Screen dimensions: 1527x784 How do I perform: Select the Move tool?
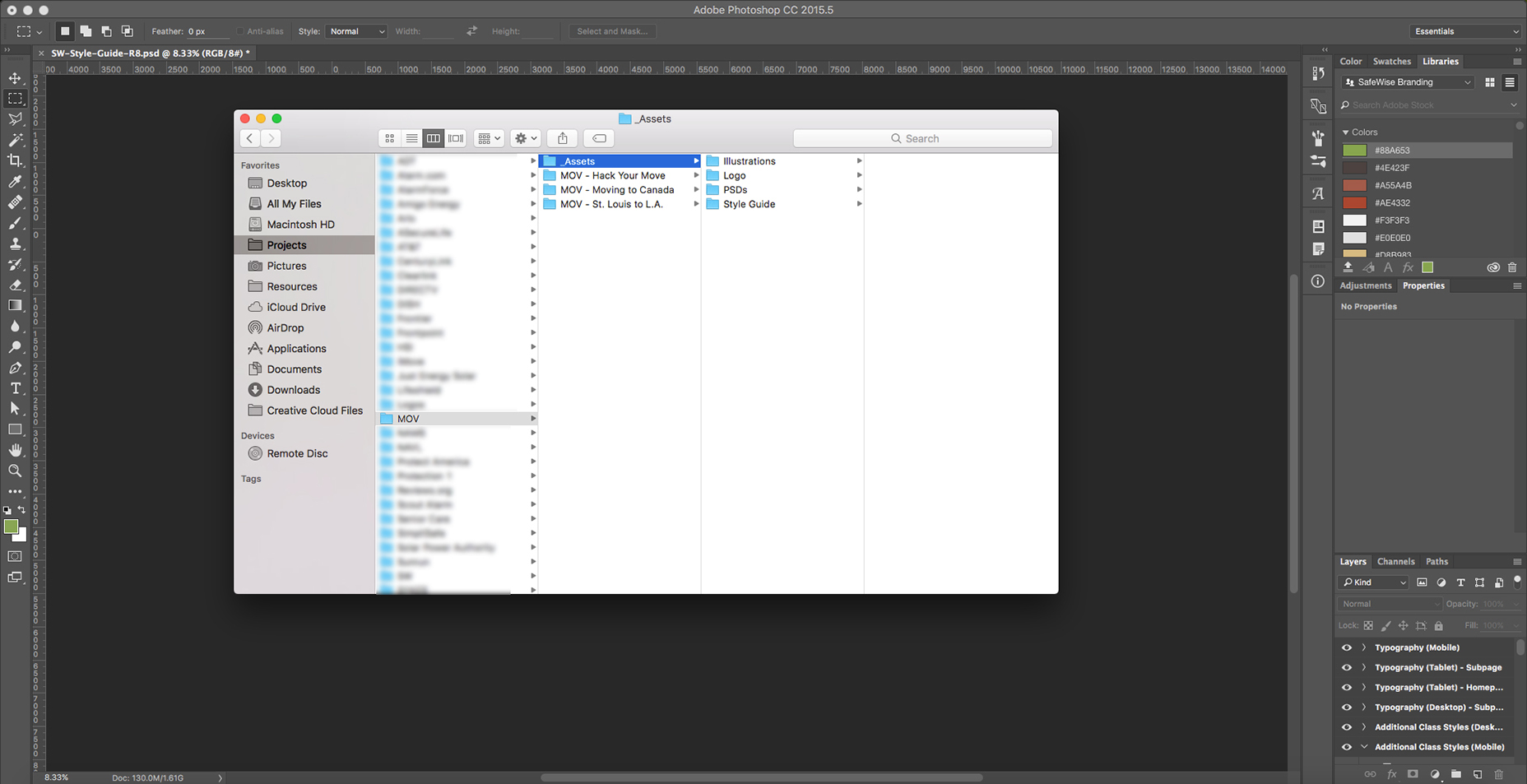pyautogui.click(x=15, y=78)
